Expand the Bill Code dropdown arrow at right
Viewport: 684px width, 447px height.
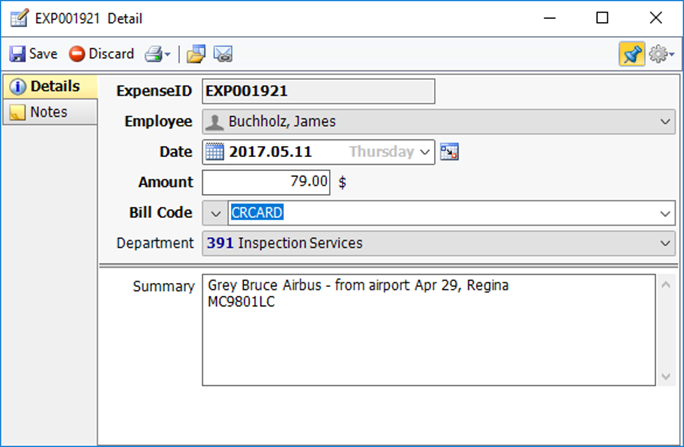pyautogui.click(x=665, y=213)
